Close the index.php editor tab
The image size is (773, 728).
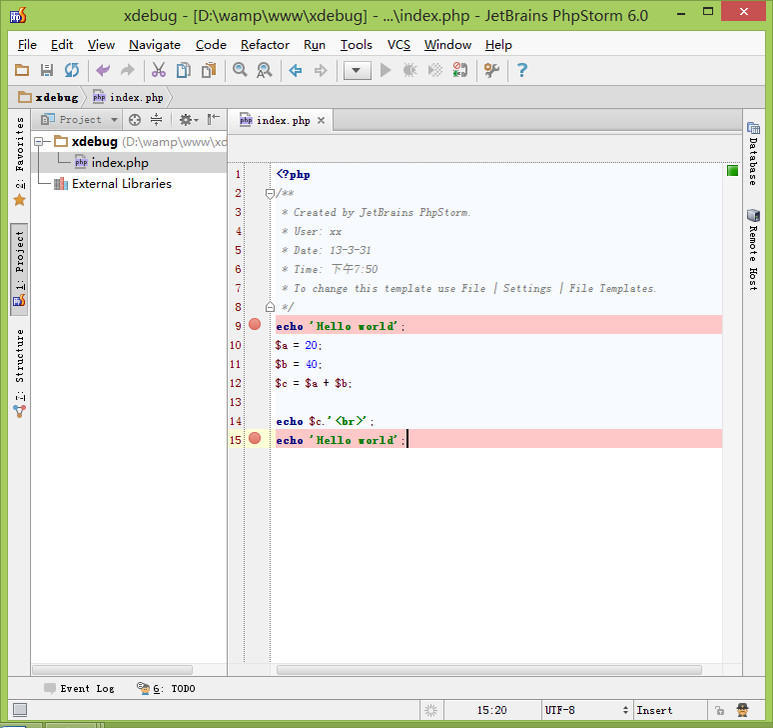click(x=321, y=120)
